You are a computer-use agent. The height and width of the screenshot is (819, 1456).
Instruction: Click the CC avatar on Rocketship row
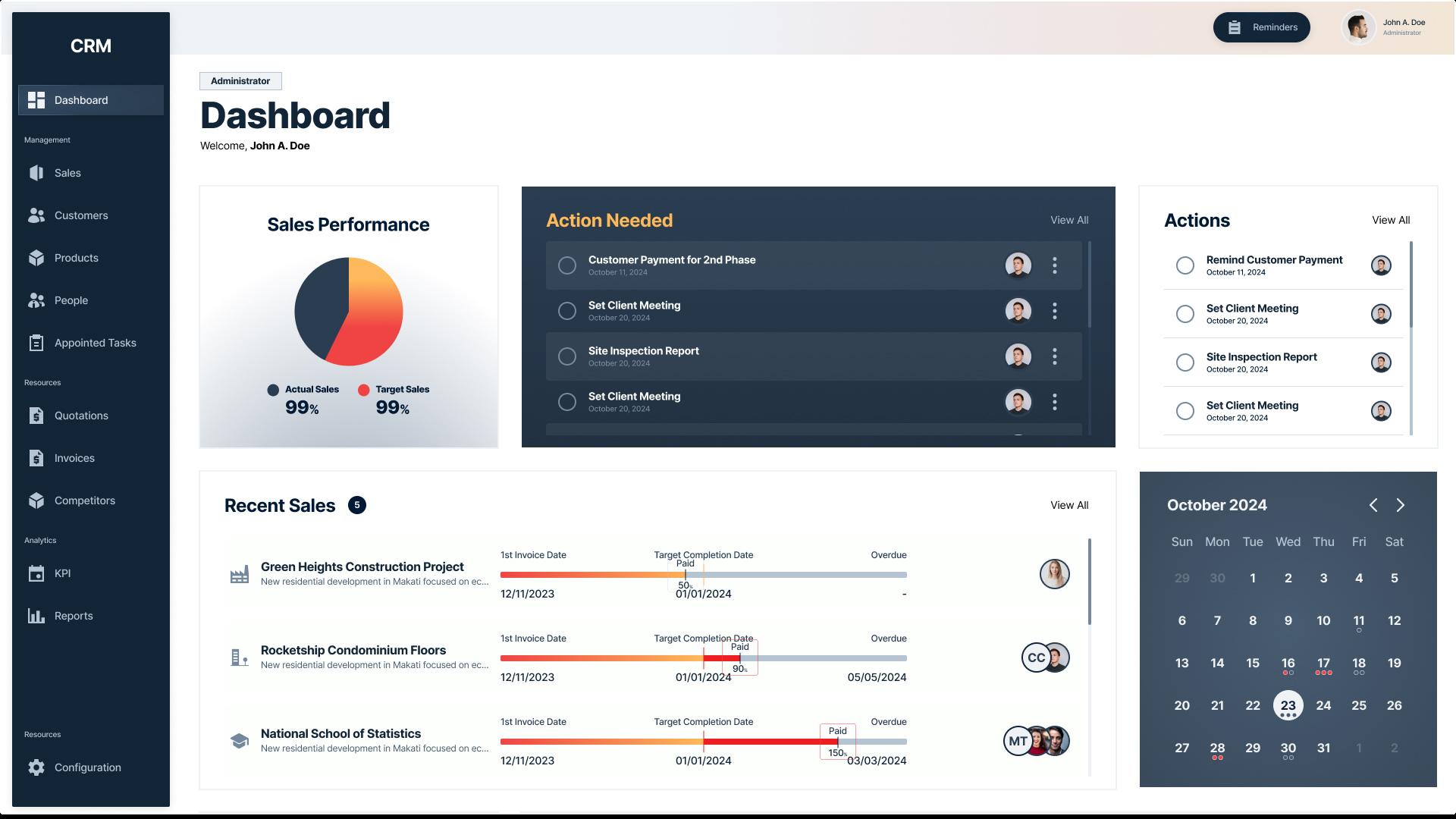(x=1036, y=657)
